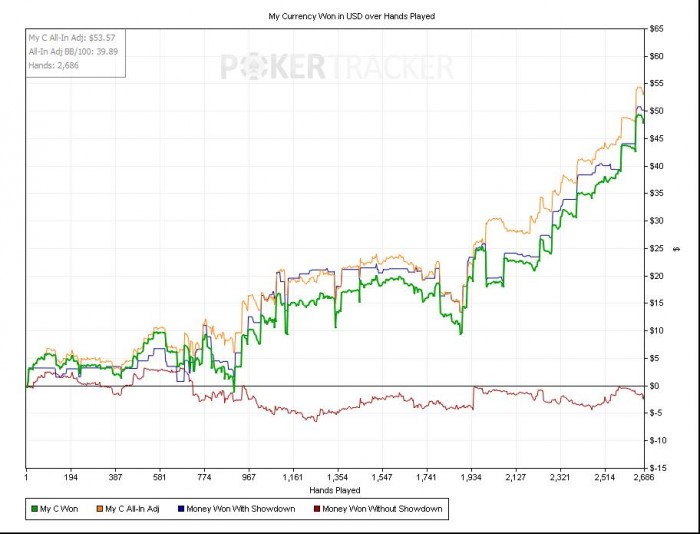Click the 1,354 hands x-axis label
The width and height of the screenshot is (700, 534).
tap(338, 477)
